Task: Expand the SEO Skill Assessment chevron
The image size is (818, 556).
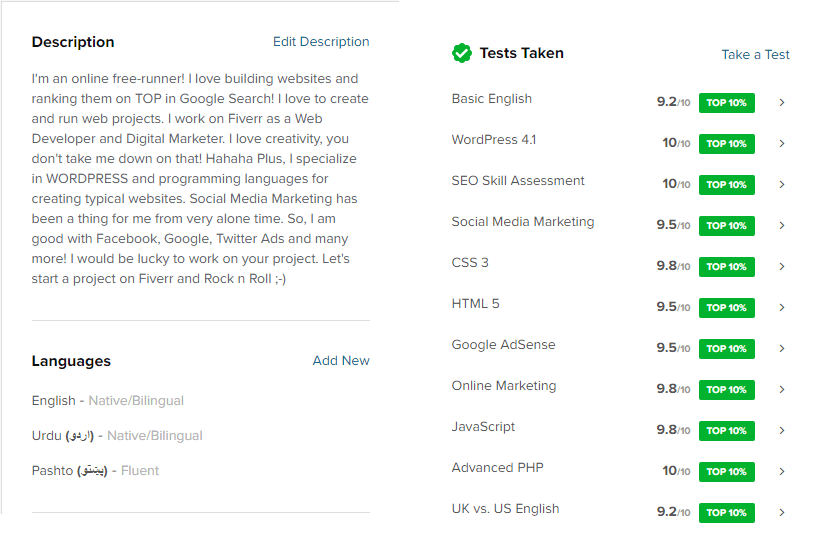Action: click(x=781, y=185)
